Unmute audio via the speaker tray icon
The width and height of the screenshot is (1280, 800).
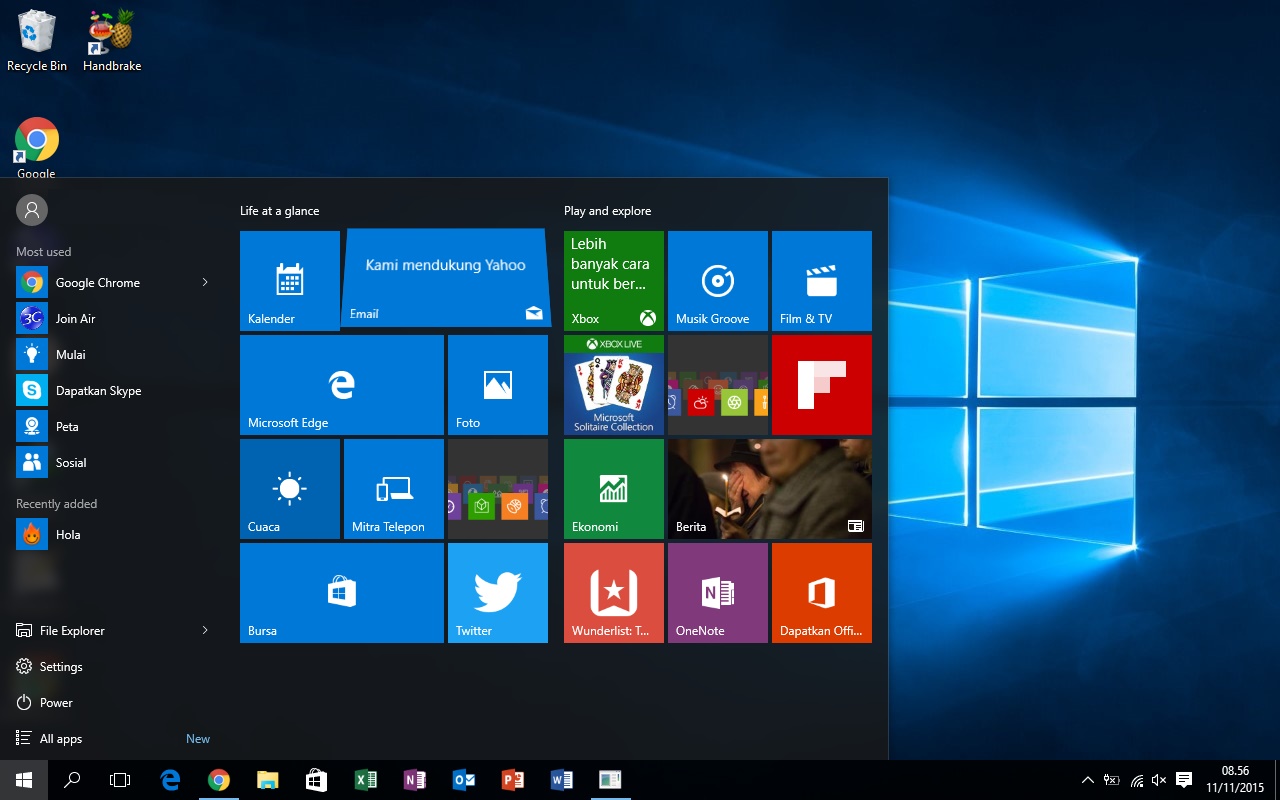[x=1158, y=779]
